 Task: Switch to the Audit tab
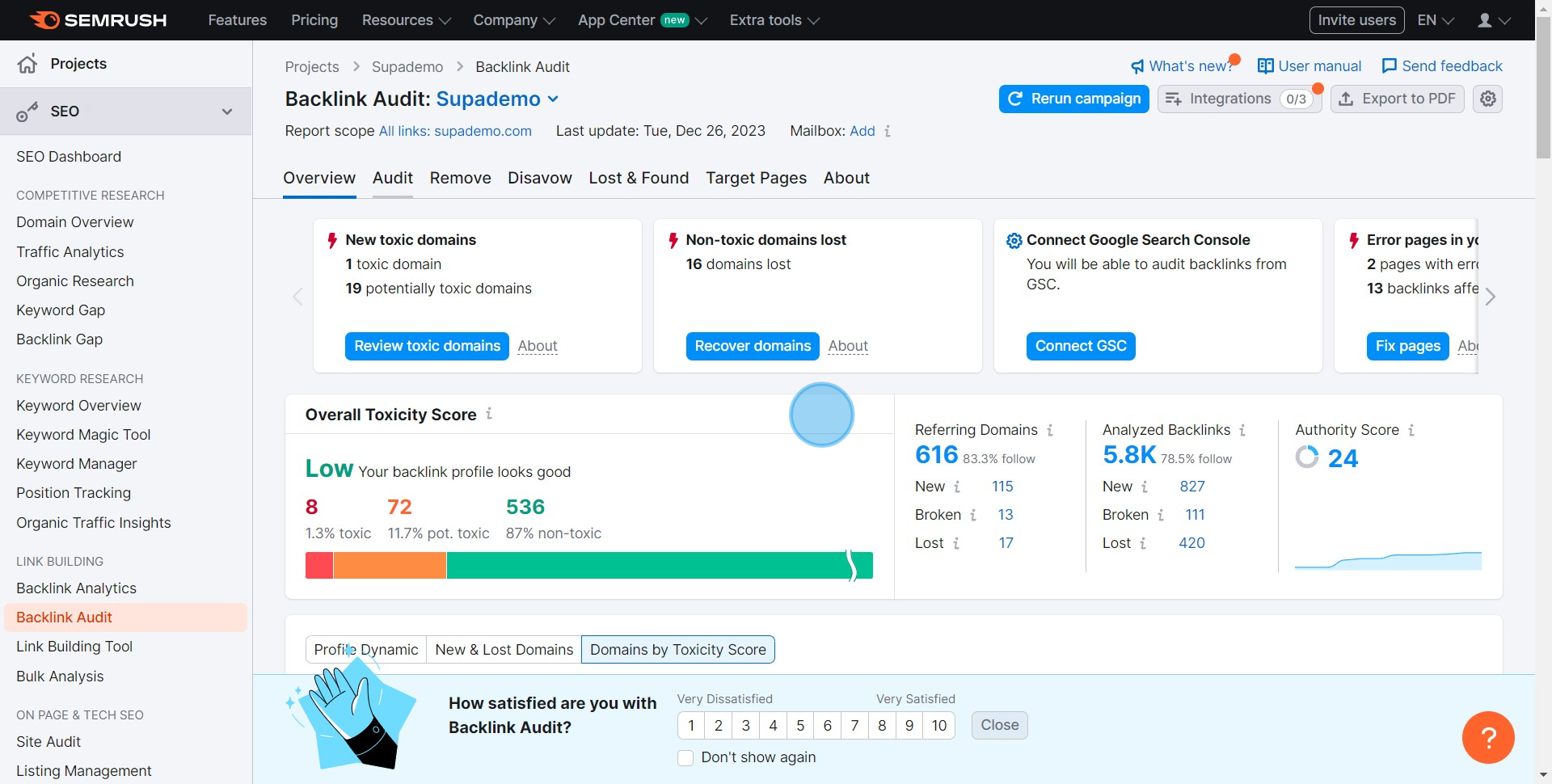point(393,178)
